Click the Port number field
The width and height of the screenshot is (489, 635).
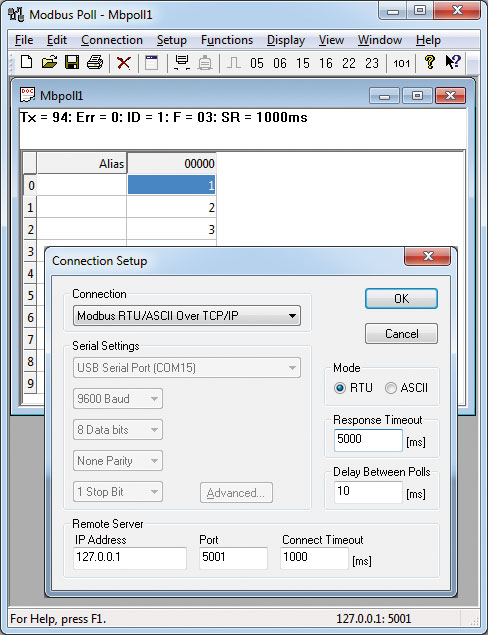coord(233,558)
